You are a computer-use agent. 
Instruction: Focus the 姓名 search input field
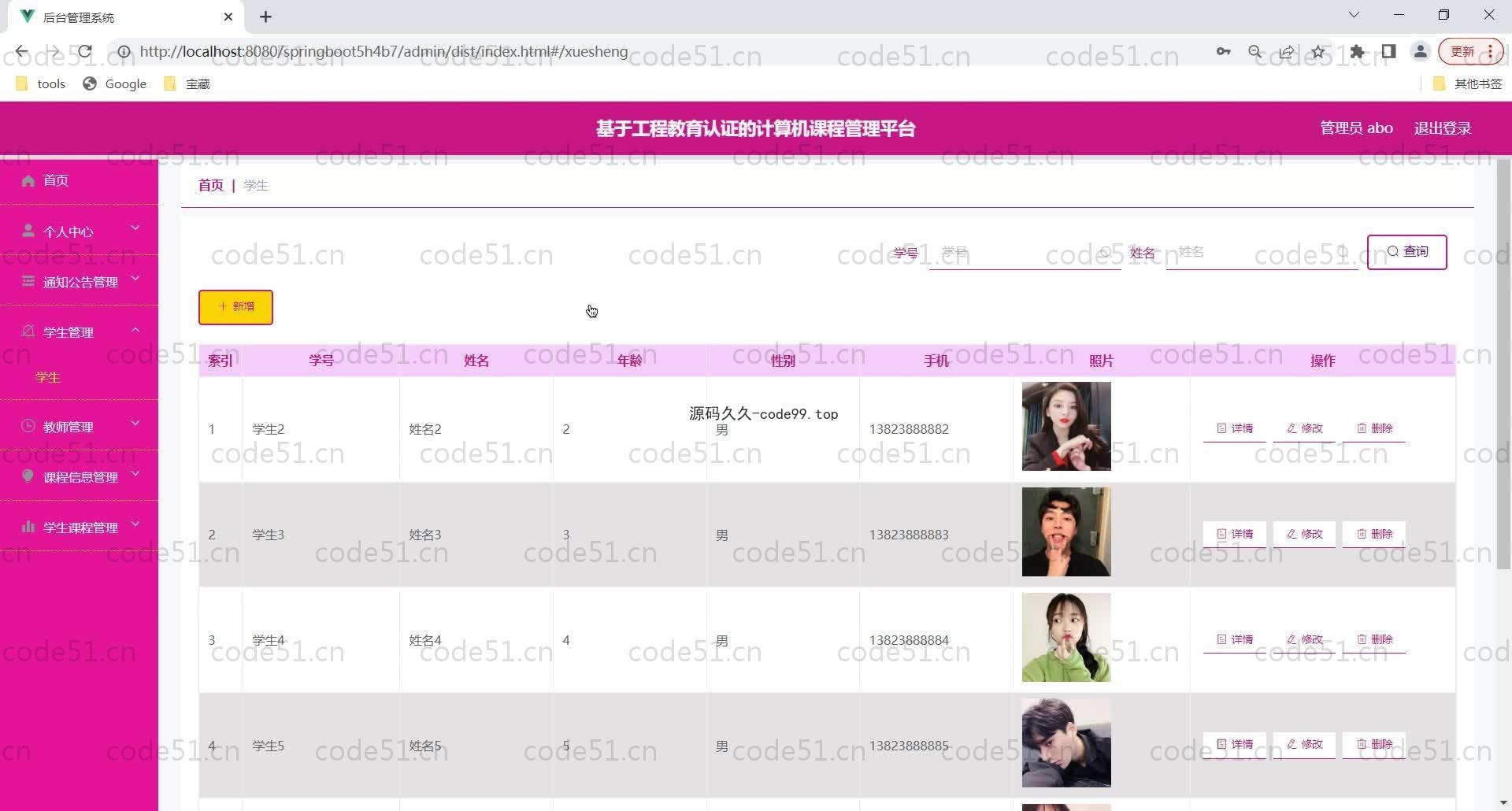pyautogui.click(x=1262, y=252)
